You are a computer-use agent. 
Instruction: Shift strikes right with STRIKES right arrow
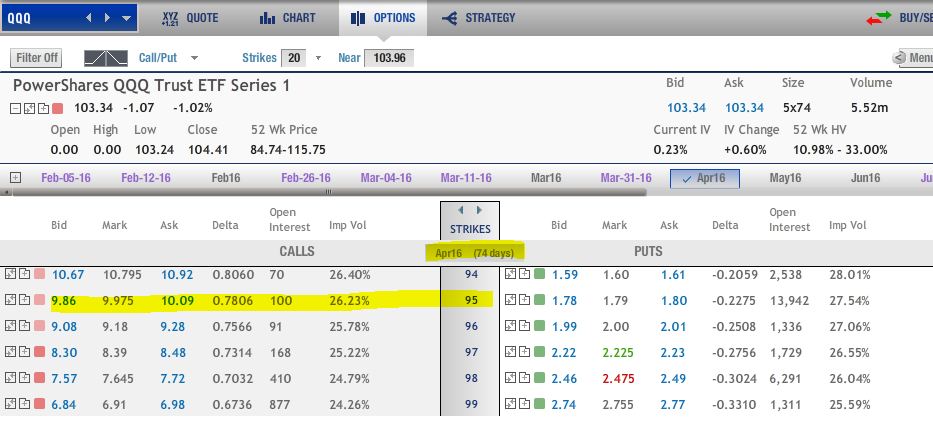click(479, 210)
